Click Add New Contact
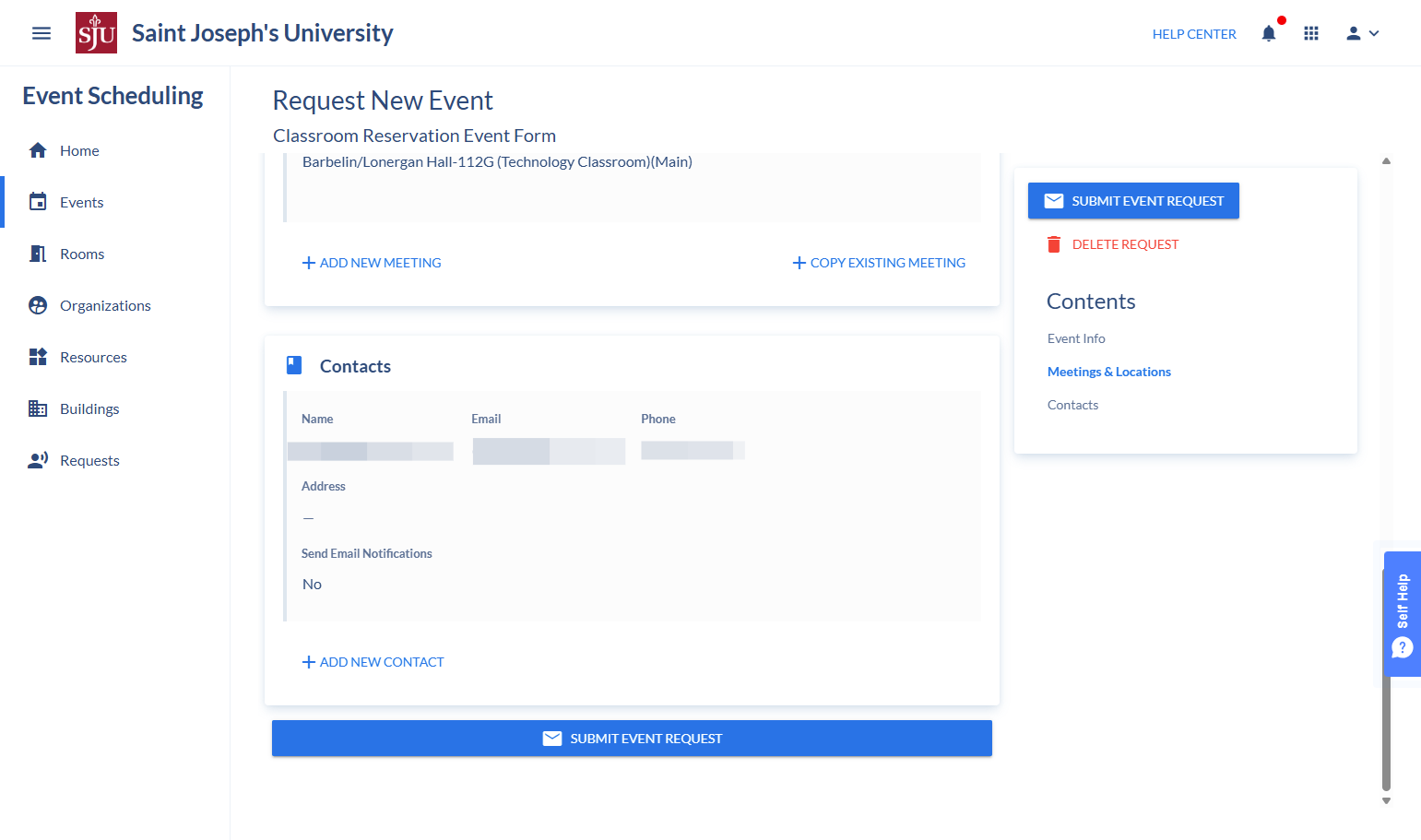Screen dimensions: 1421x840 pyautogui.click(x=373, y=662)
